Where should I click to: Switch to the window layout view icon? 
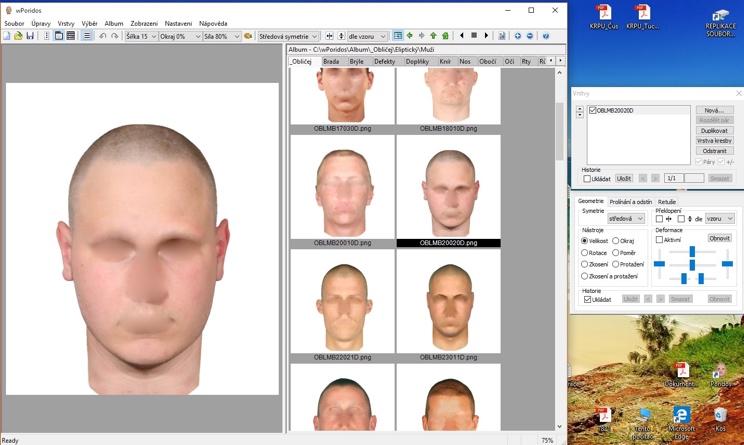(x=59, y=36)
